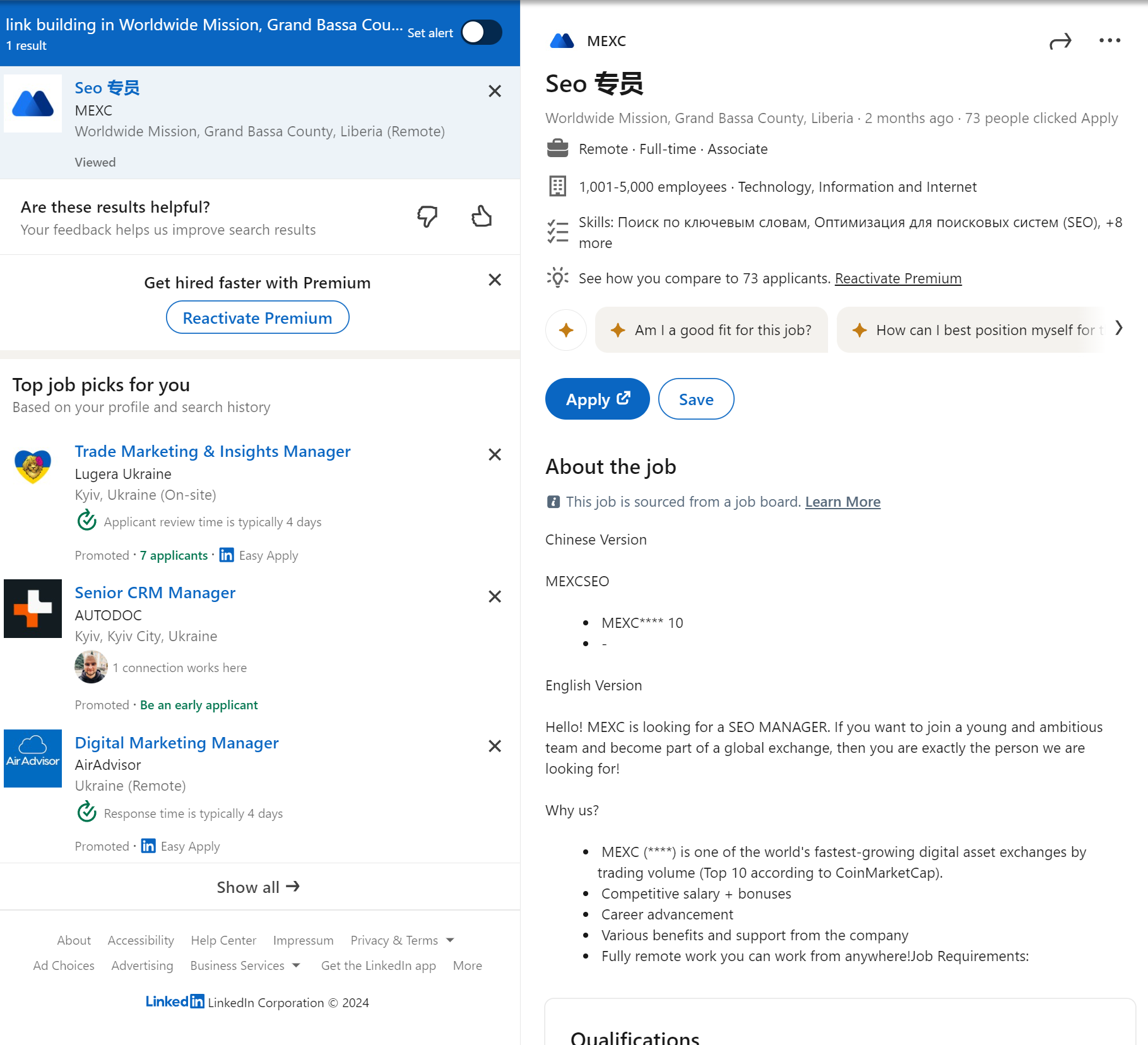Click the LinkedIn logo in the footer

[175, 1001]
